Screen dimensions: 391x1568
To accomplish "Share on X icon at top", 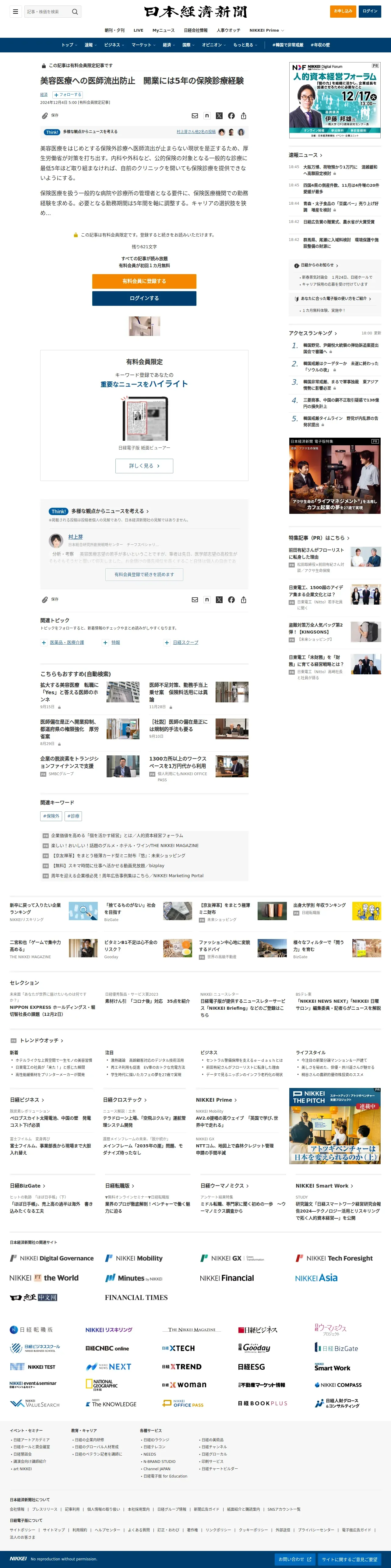I will point(219,116).
